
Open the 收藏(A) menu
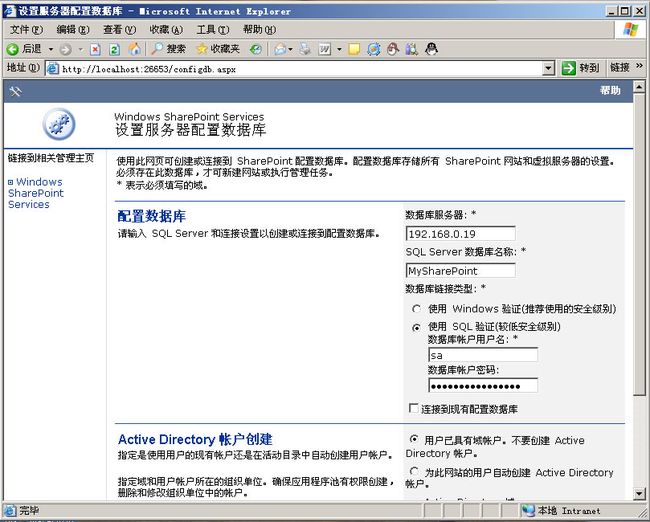pos(166,30)
